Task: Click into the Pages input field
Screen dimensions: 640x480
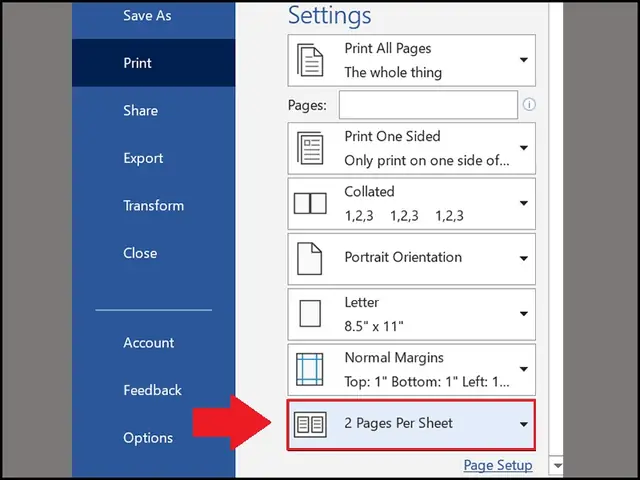Action: pos(428,105)
